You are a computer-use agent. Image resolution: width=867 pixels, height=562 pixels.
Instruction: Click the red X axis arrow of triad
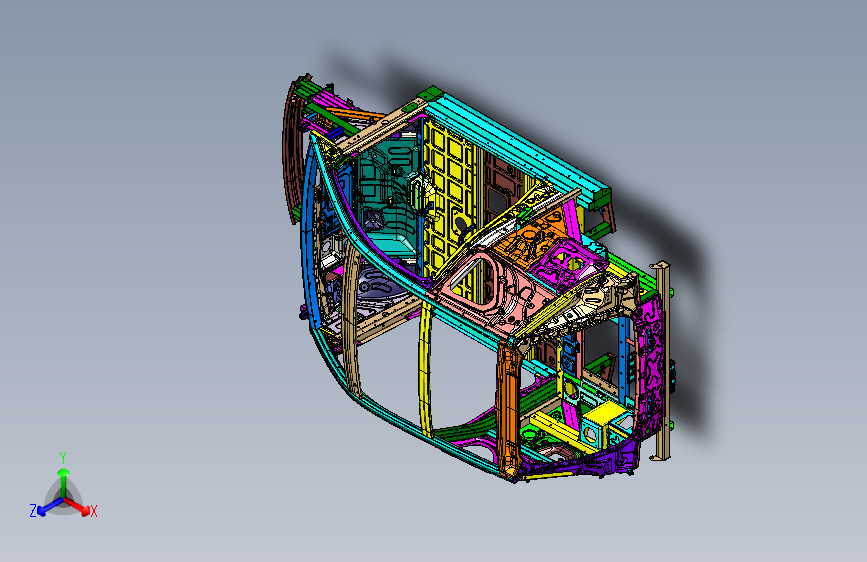(77, 506)
